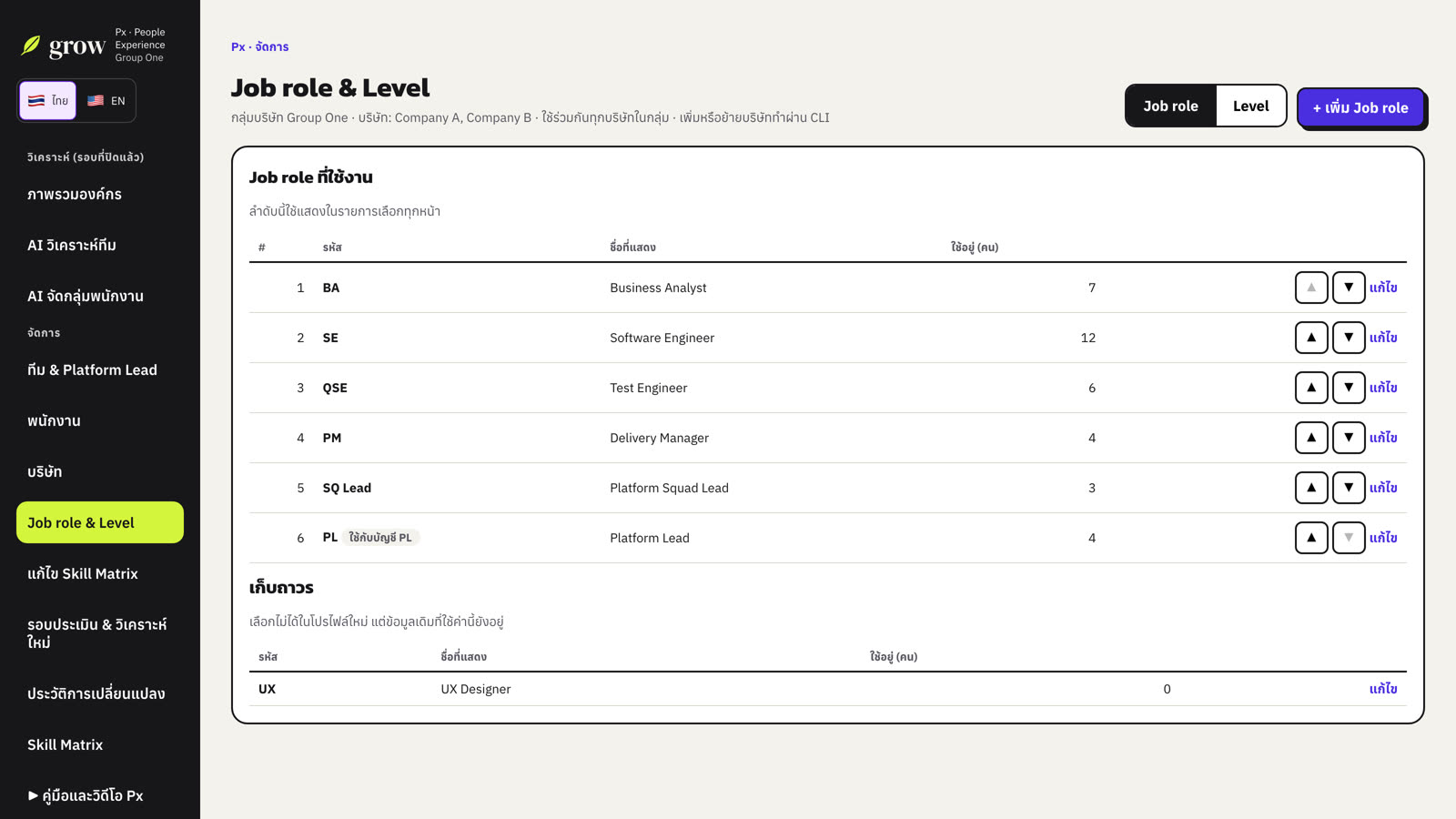
Task: Open รอบประเมิน & วิเคราะห์ใหม่ page
Action: click(x=100, y=633)
